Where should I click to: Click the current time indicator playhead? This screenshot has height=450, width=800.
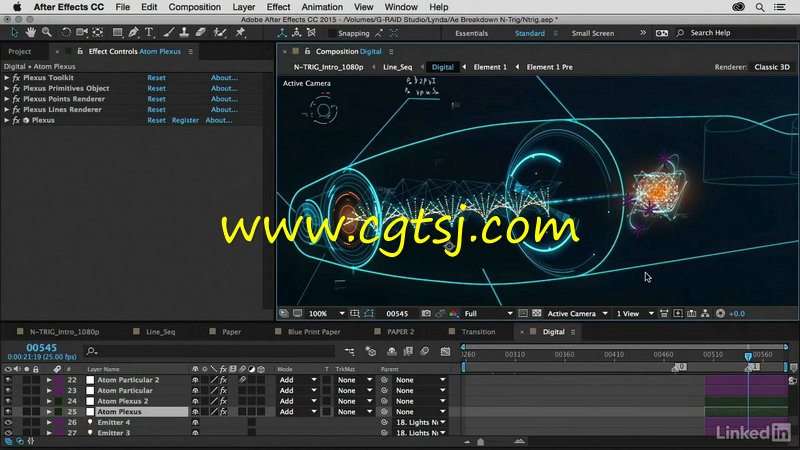pyautogui.click(x=748, y=356)
